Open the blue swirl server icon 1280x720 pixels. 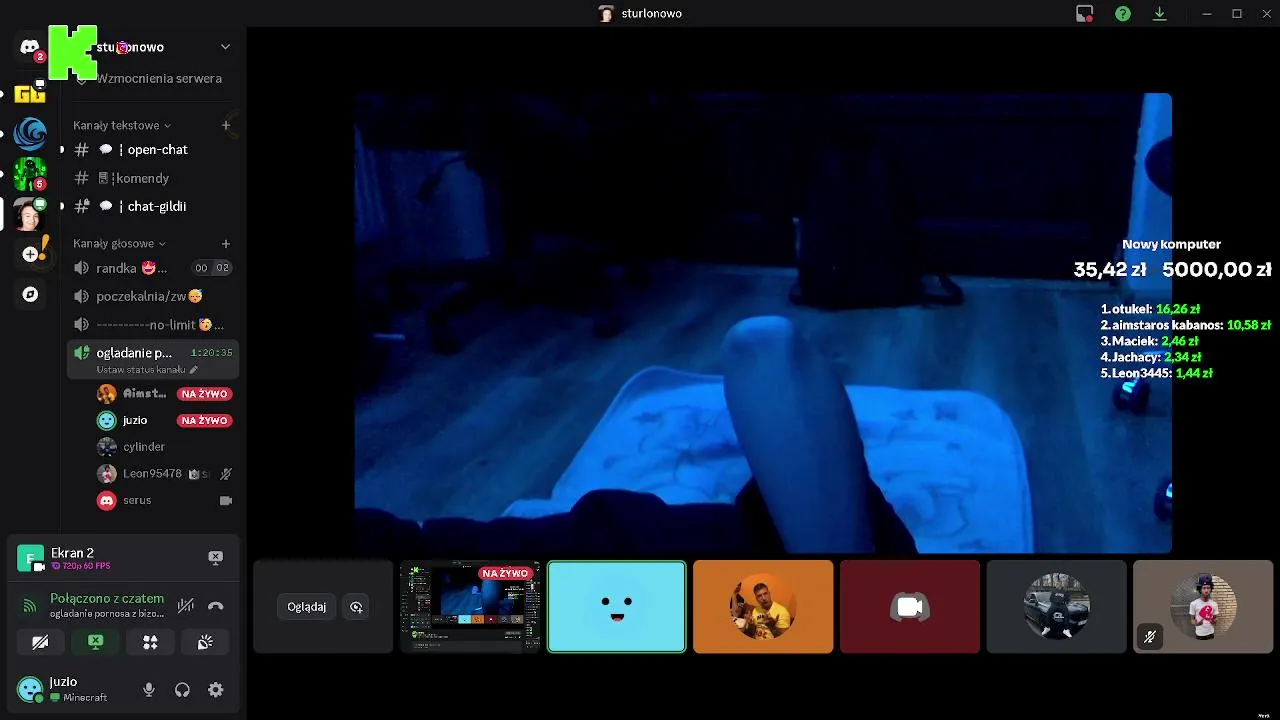pyautogui.click(x=30, y=133)
